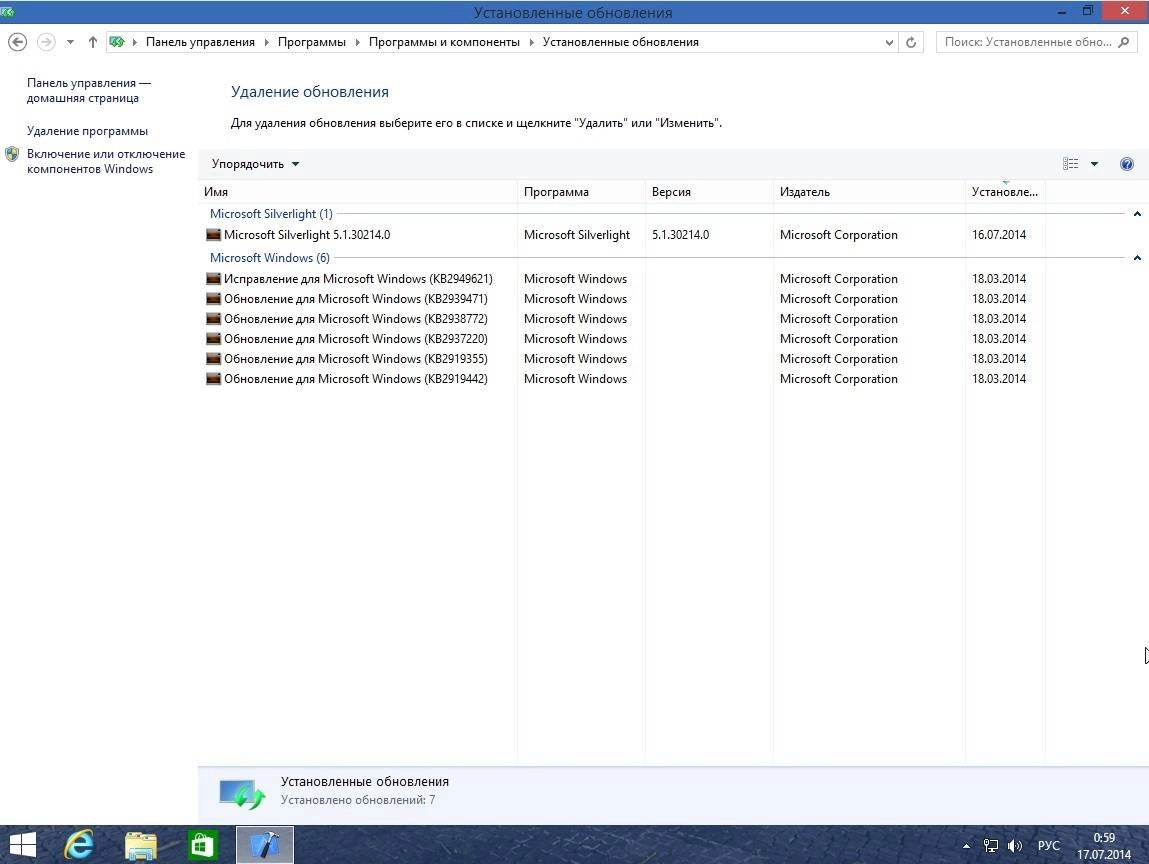Sort by the Версия column header
Image resolution: width=1149 pixels, height=864 pixels.
pyautogui.click(x=709, y=192)
